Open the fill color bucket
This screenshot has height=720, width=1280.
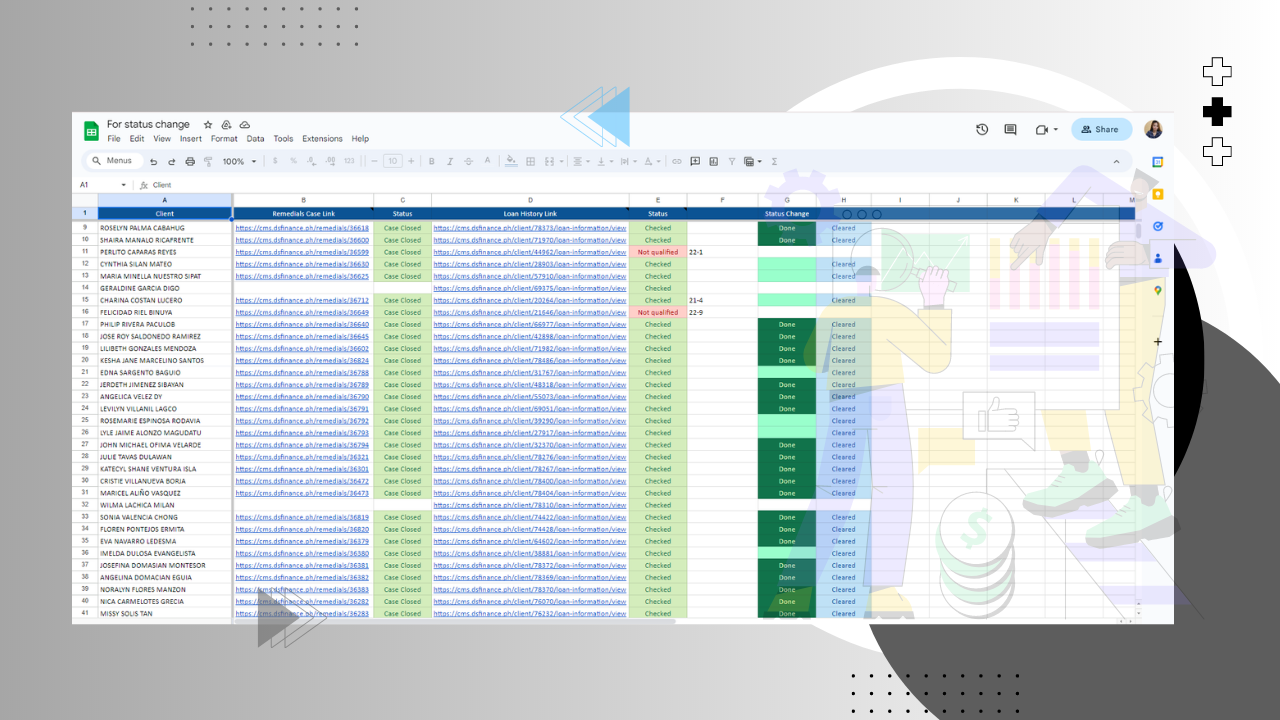(511, 161)
